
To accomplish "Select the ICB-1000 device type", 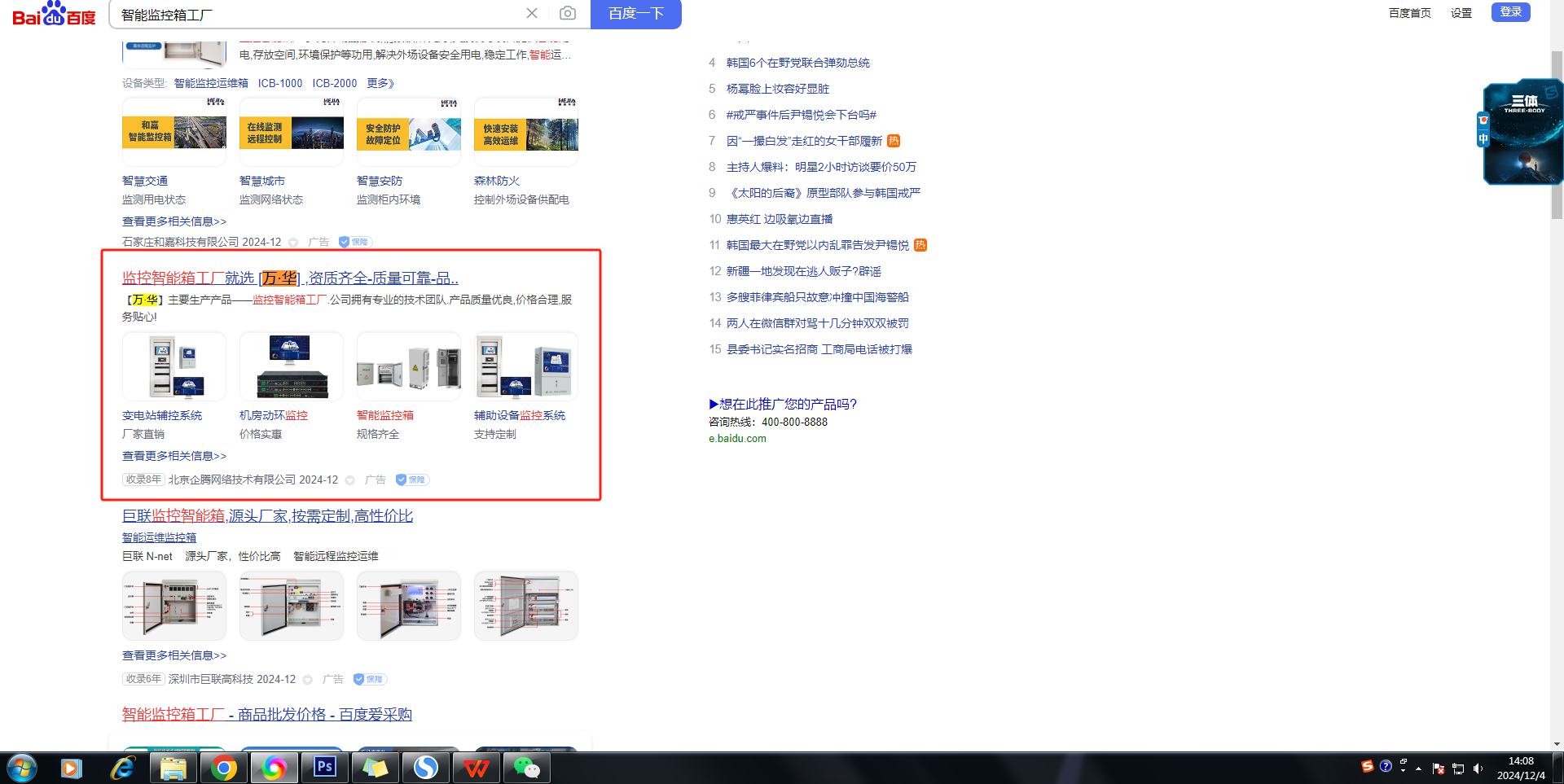I will [x=280, y=83].
